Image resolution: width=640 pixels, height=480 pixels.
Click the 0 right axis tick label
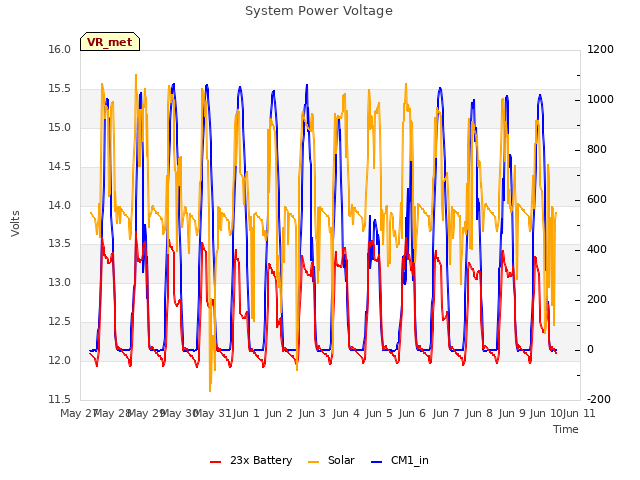point(590,349)
